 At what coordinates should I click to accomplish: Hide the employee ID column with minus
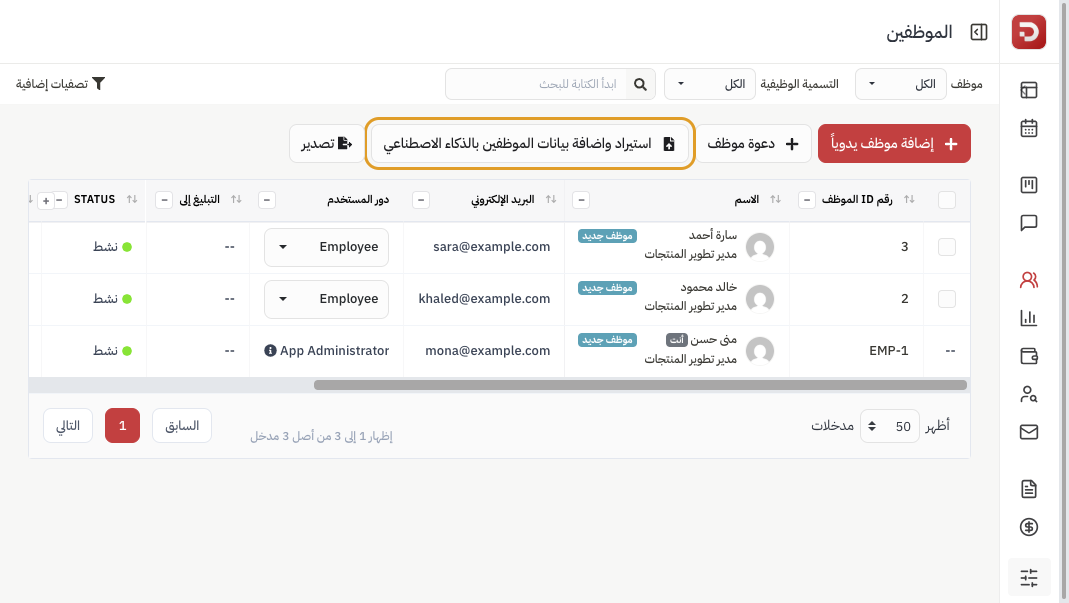(x=807, y=200)
